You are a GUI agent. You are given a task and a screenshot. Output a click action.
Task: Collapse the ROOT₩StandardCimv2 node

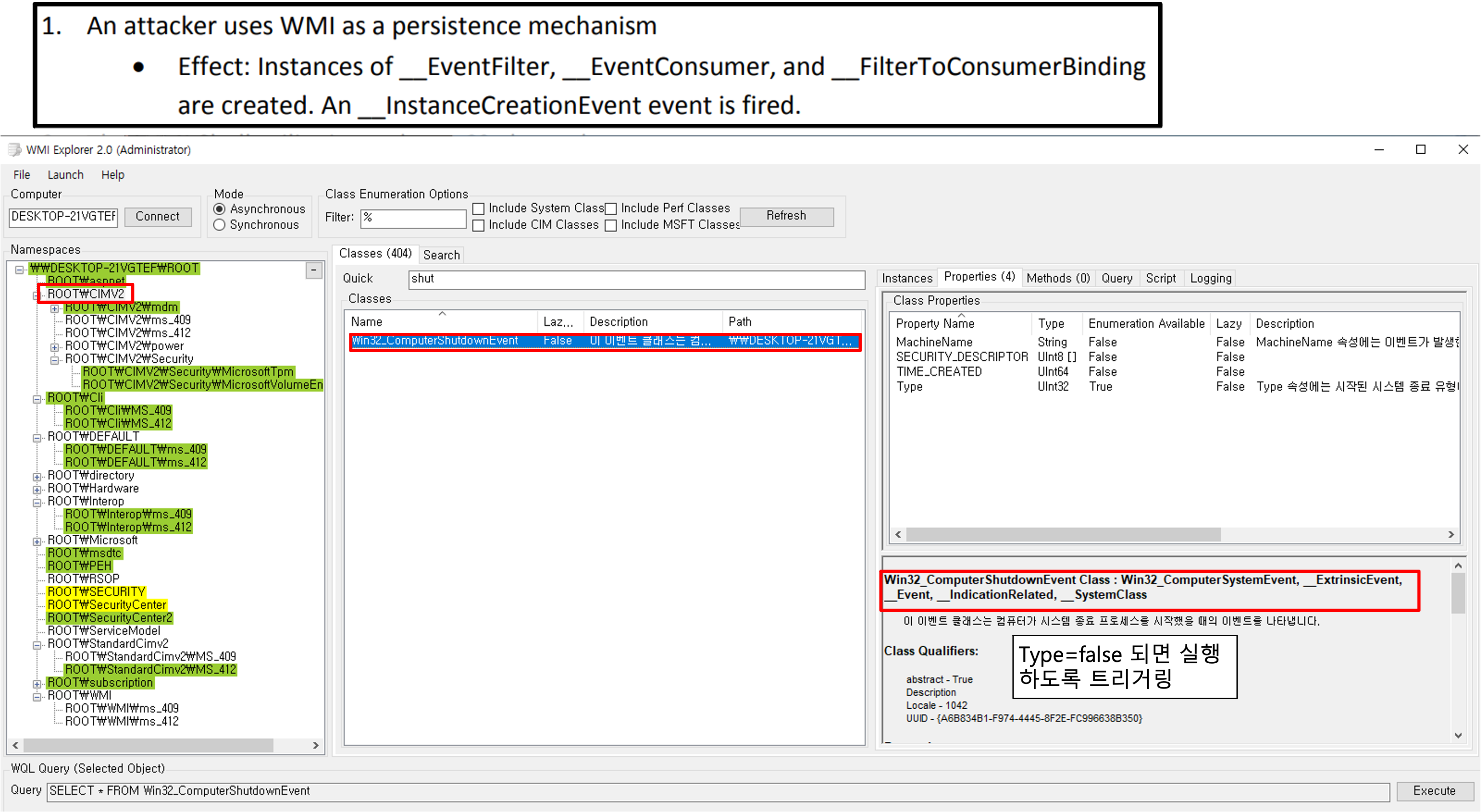(37, 645)
